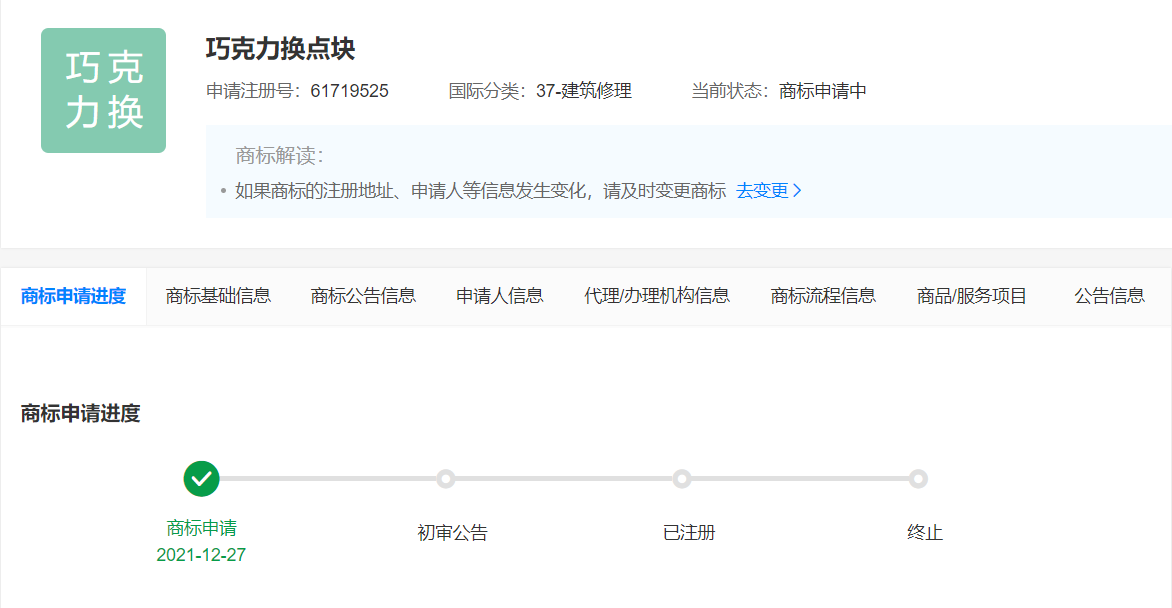Click the registration number 61719525
The width and height of the screenshot is (1172, 608).
click(349, 92)
